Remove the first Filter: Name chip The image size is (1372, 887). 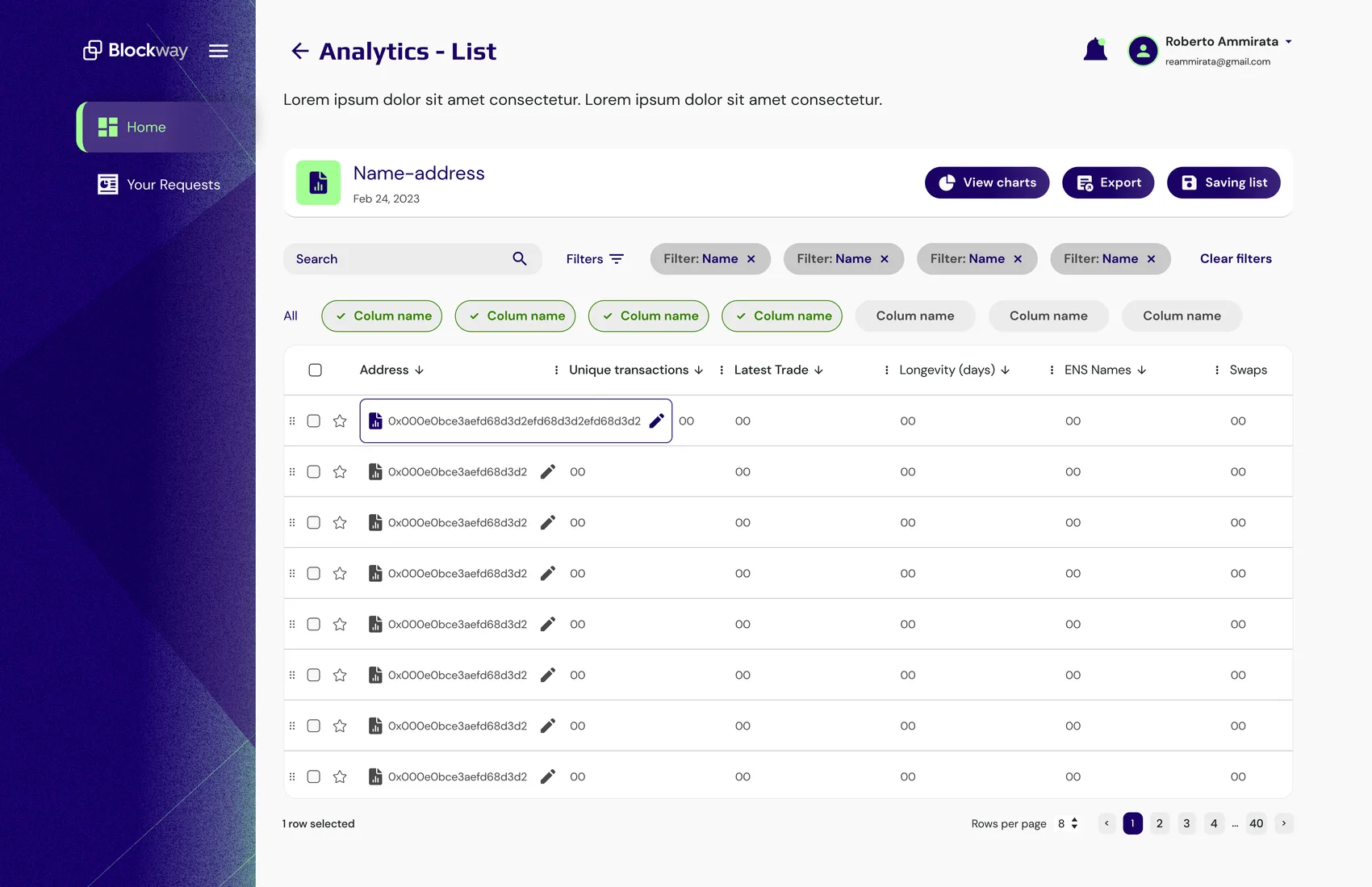click(751, 259)
